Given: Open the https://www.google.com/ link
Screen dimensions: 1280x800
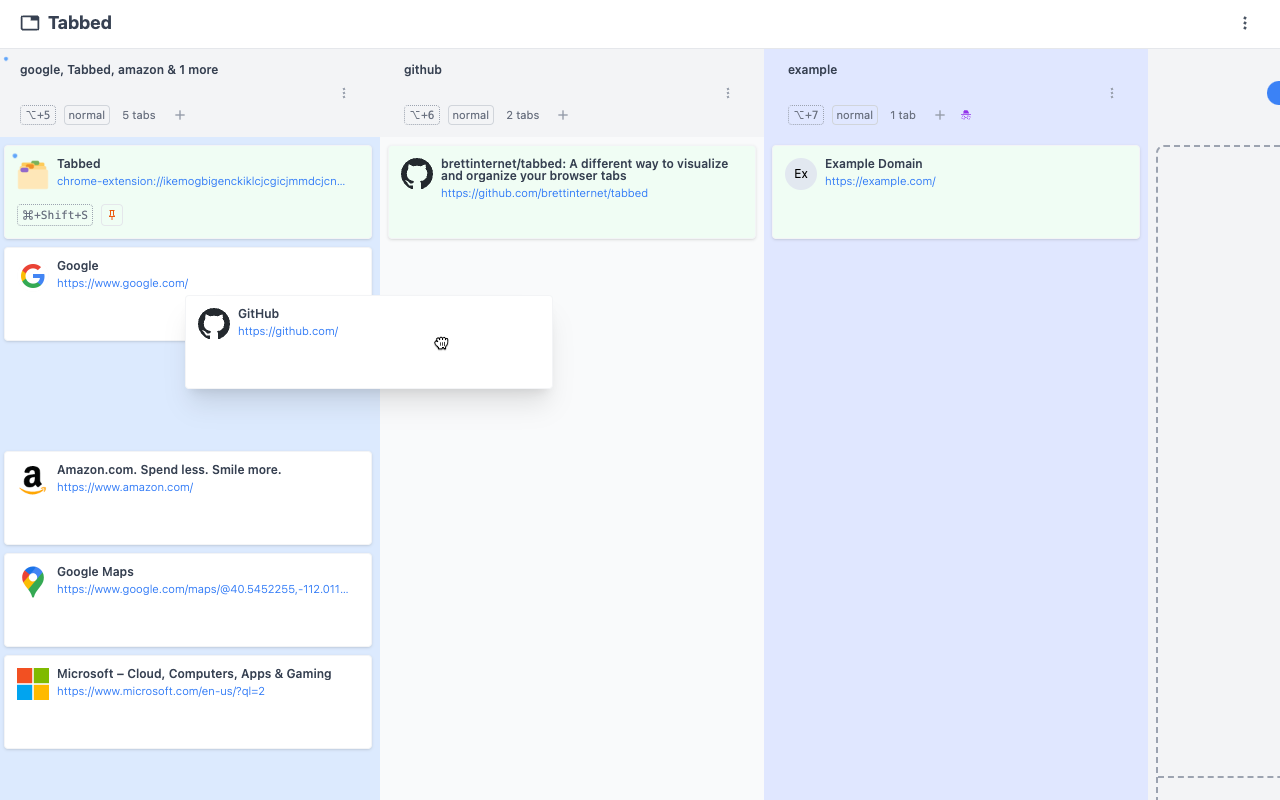Looking at the screenshot, I should pos(122,283).
